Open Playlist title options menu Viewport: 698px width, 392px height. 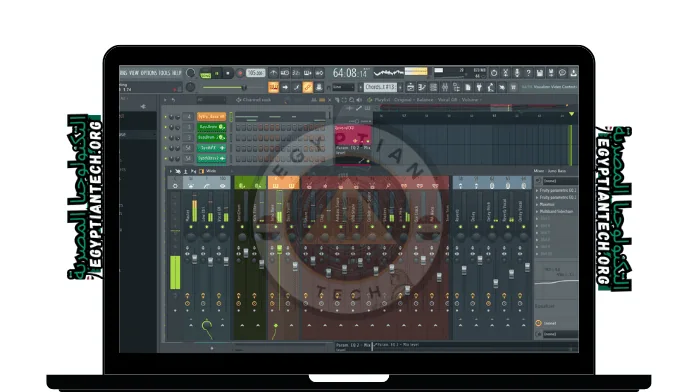369,100
